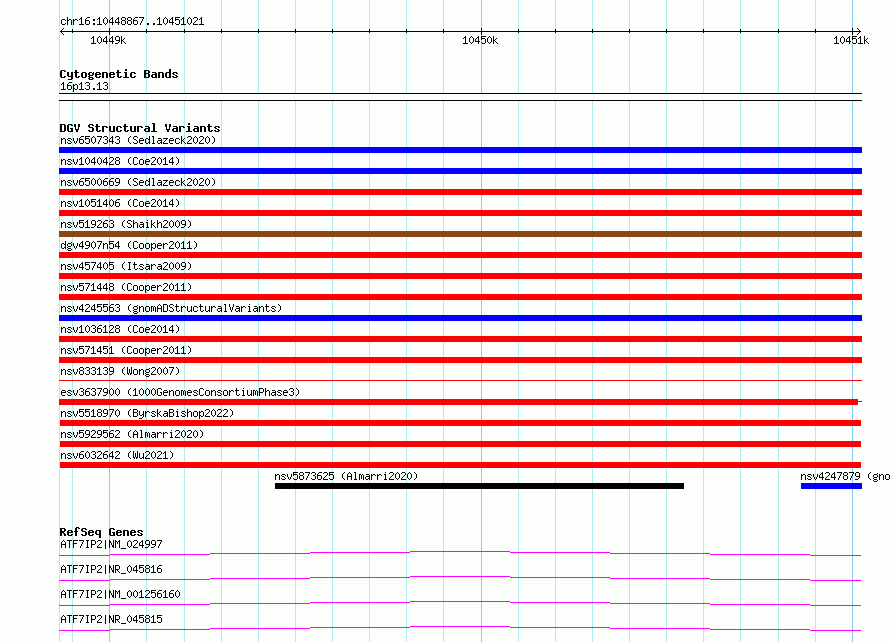Click the blue bar under nsv6507343
This screenshot has width=890, height=642.
[460, 150]
